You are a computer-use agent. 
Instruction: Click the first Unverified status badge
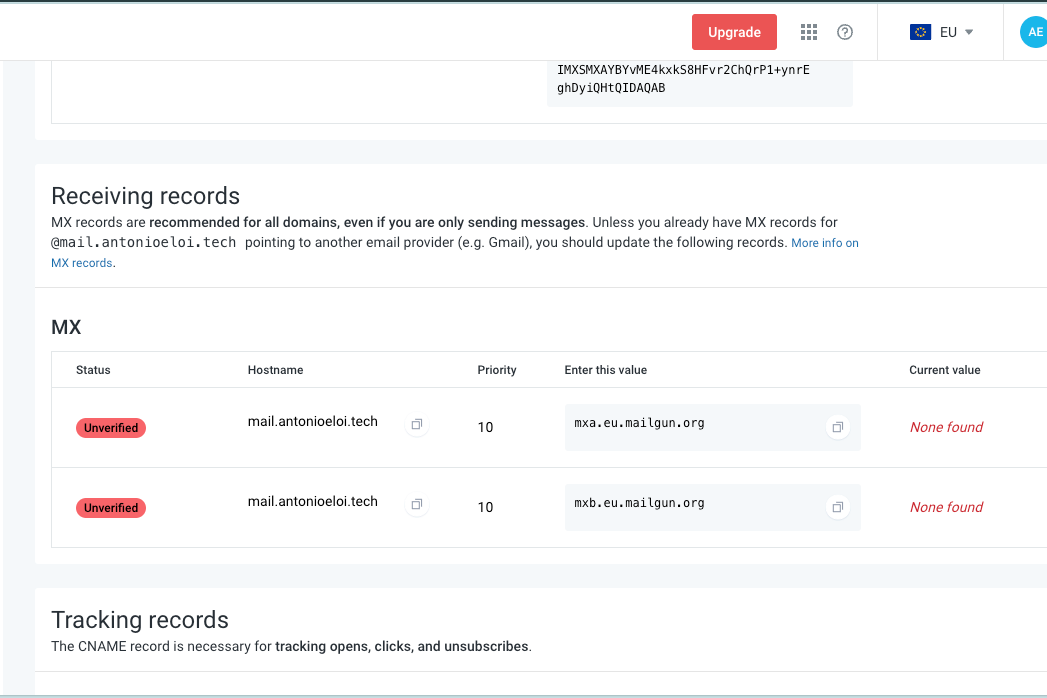pos(110,427)
